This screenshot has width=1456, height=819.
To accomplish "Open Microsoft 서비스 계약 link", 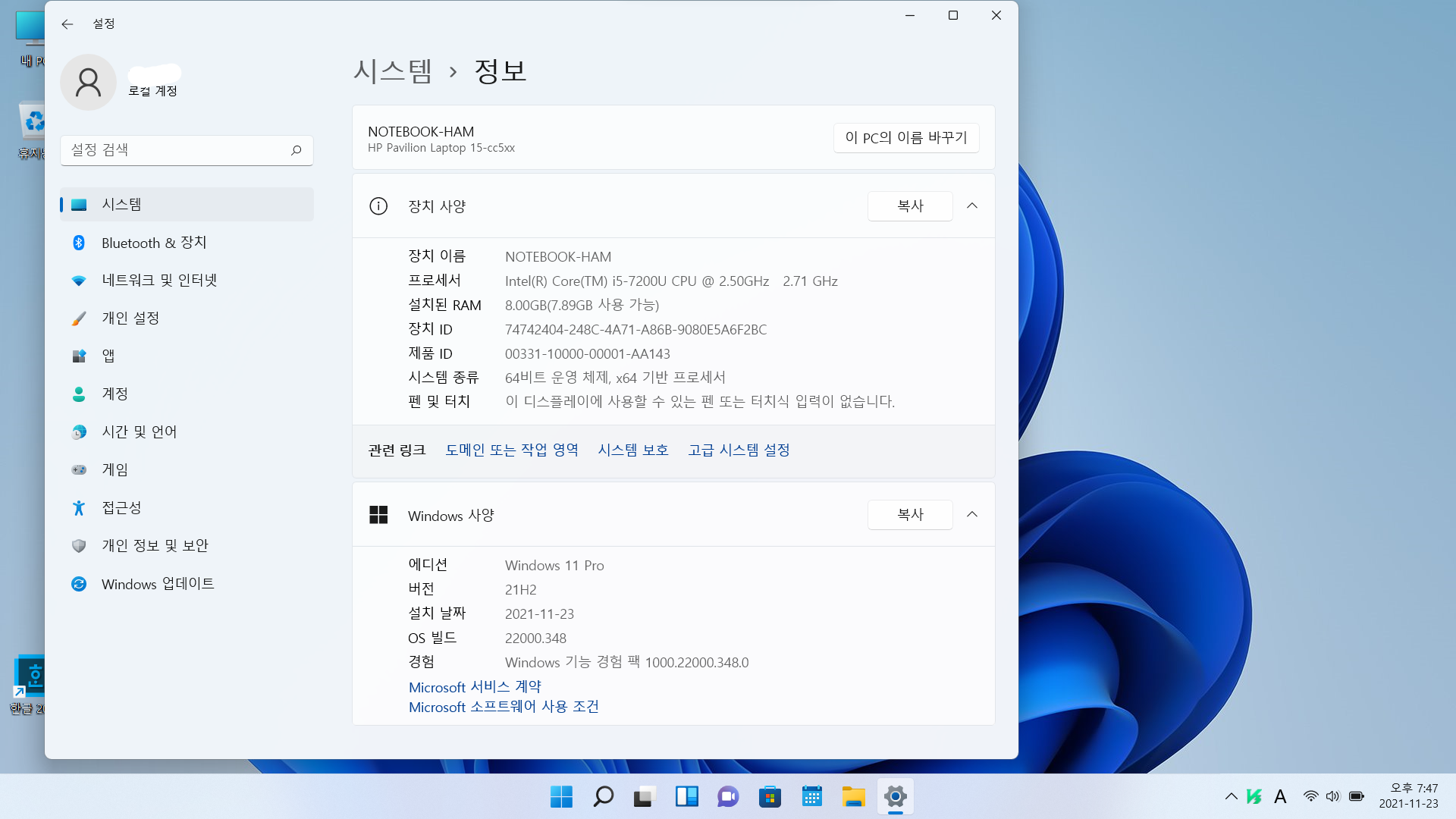I will tap(475, 687).
